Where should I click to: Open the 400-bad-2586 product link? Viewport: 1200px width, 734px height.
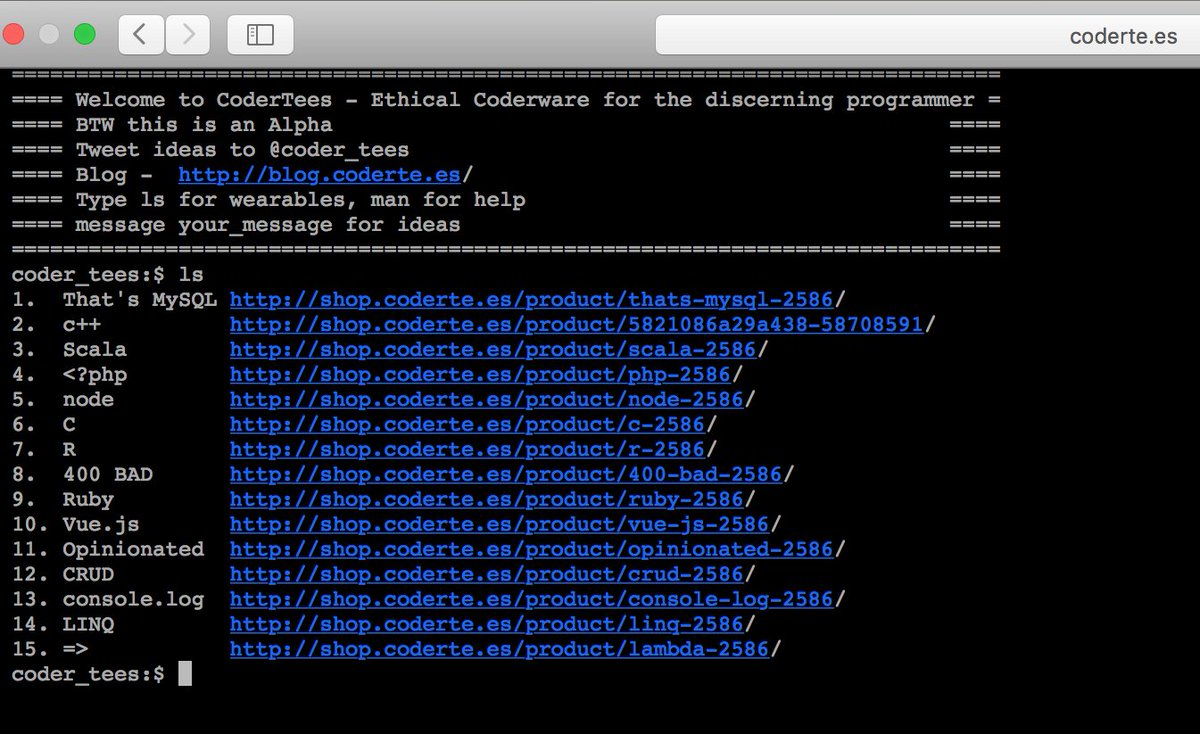tap(506, 475)
